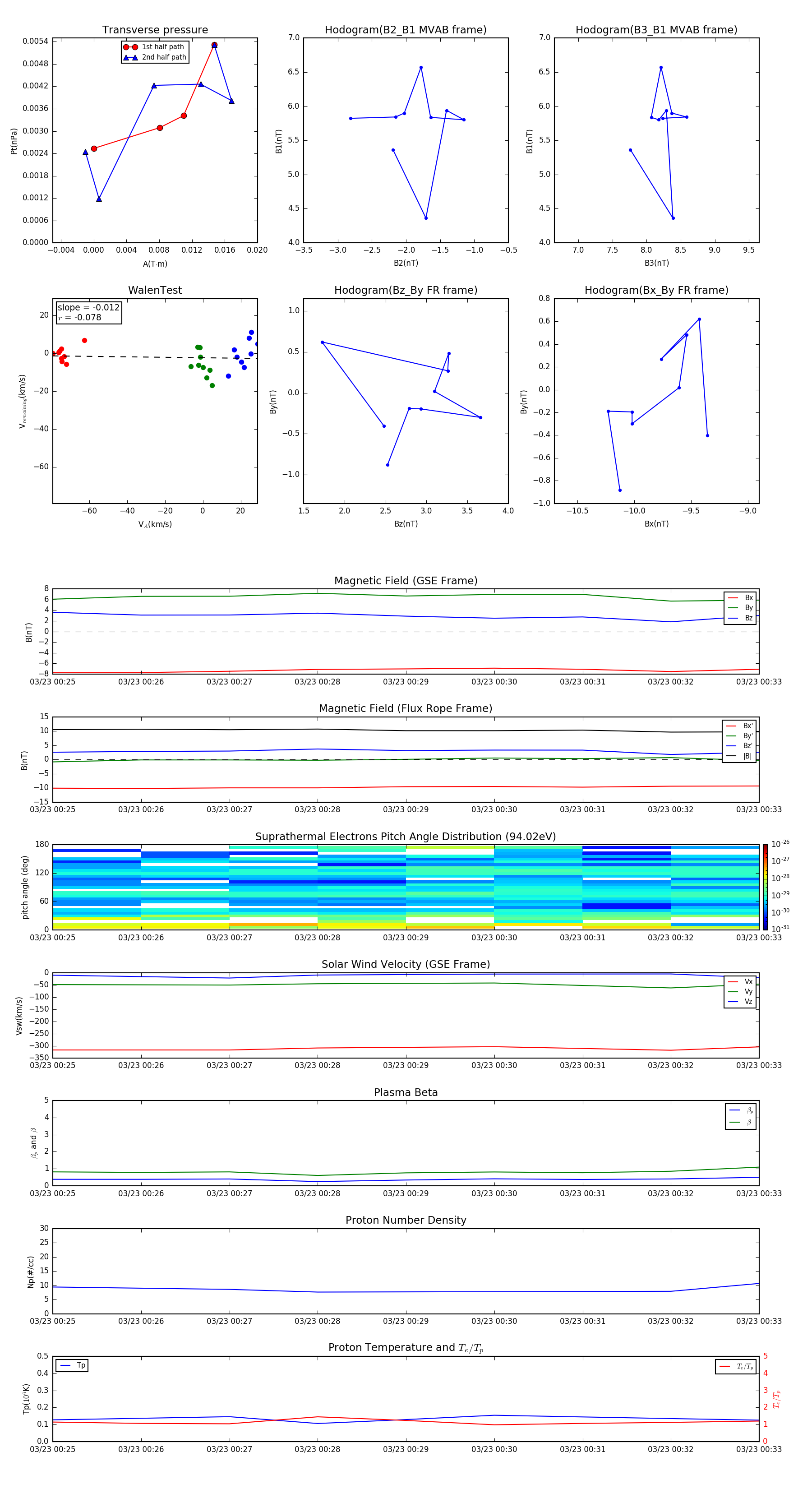Click the 'Te/Tp' legend entry in temperature plot
Screen dimensions: 812x1489
(736, 1366)
